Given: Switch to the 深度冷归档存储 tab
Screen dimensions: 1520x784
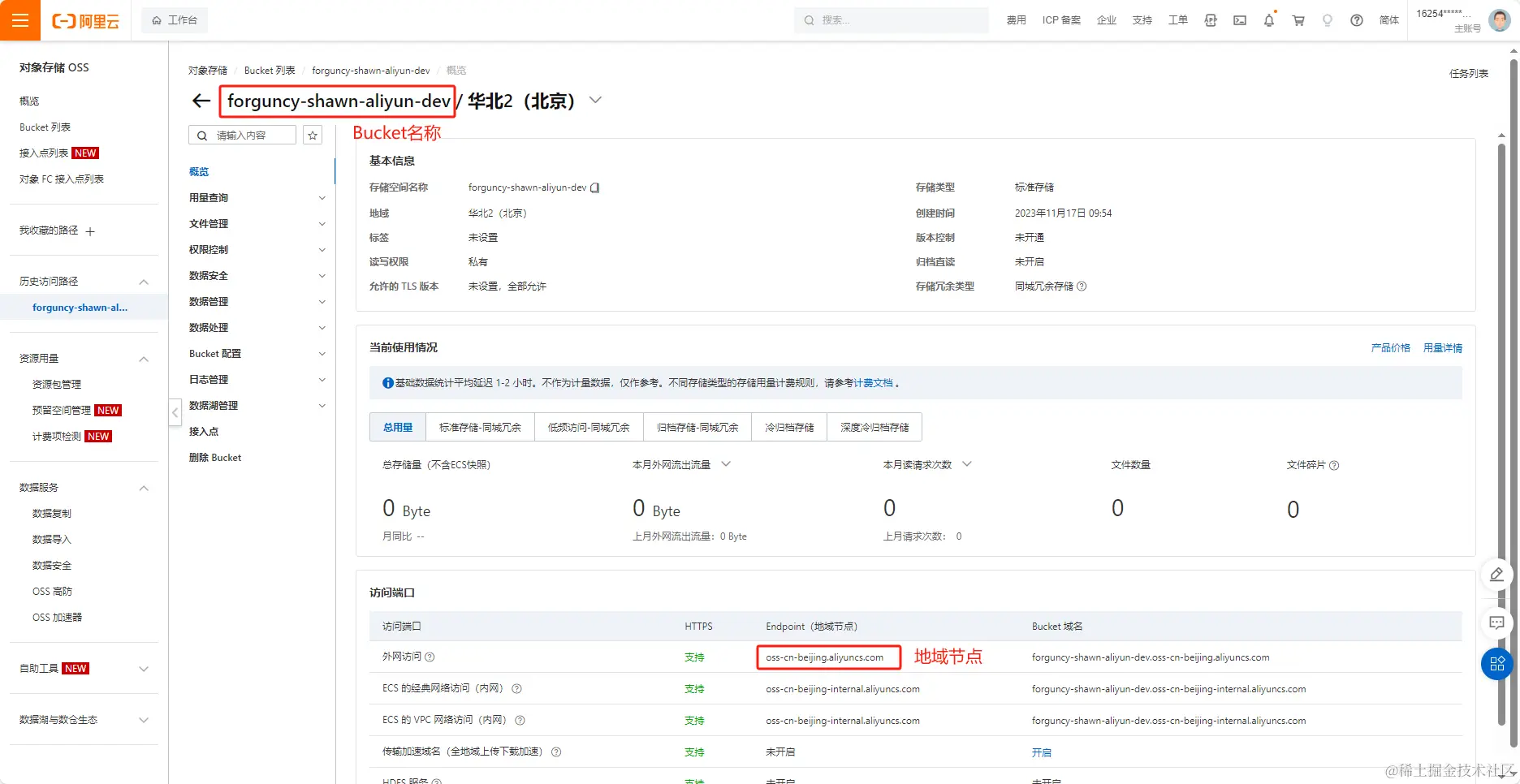Looking at the screenshot, I should point(874,427).
